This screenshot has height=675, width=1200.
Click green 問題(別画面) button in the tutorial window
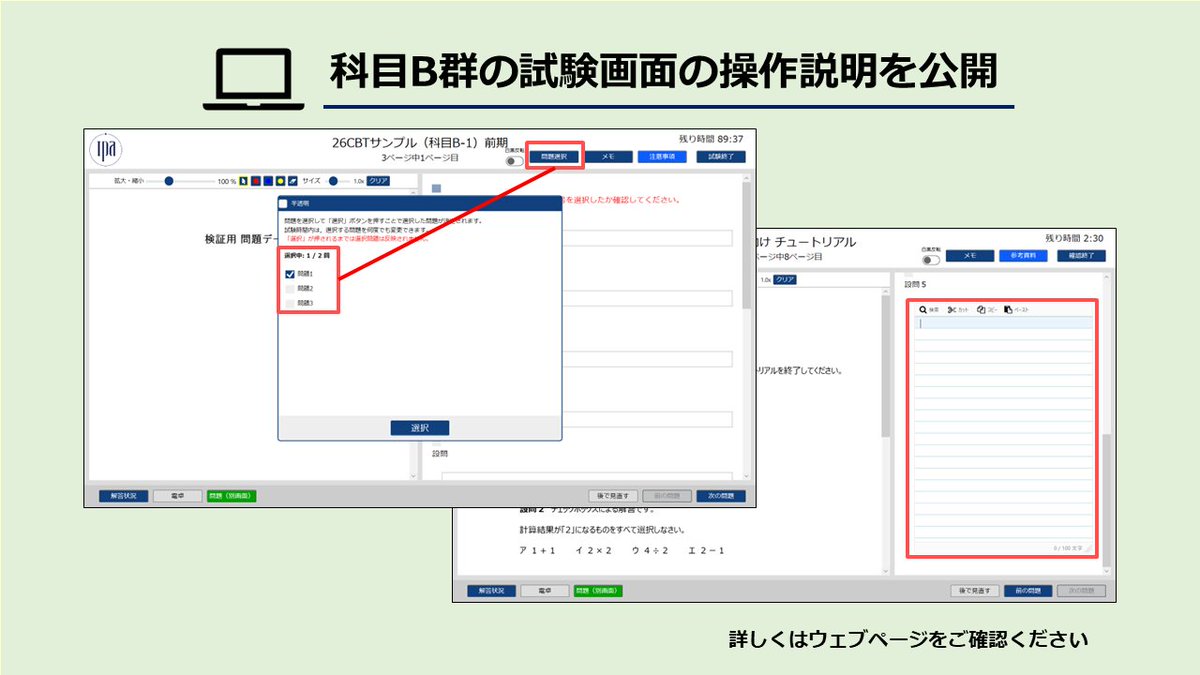598,591
